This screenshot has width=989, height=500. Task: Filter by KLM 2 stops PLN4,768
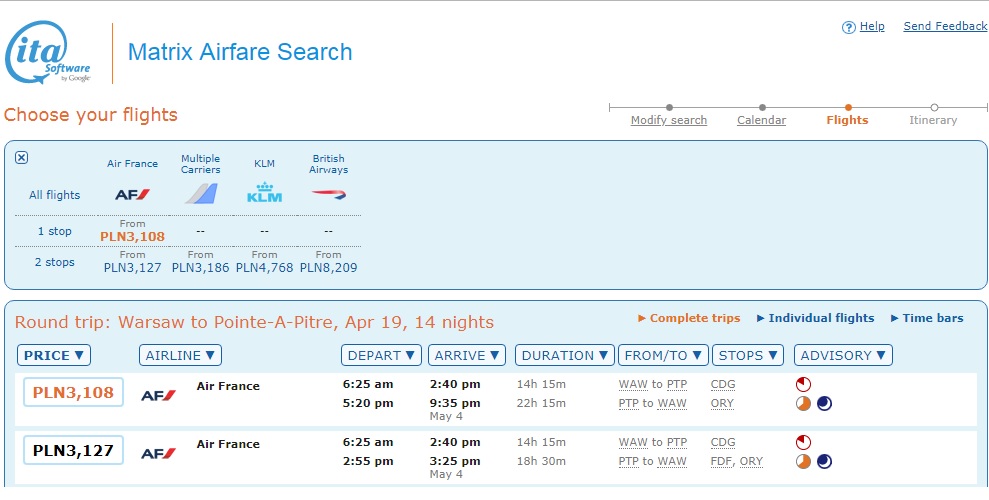pyautogui.click(x=264, y=267)
